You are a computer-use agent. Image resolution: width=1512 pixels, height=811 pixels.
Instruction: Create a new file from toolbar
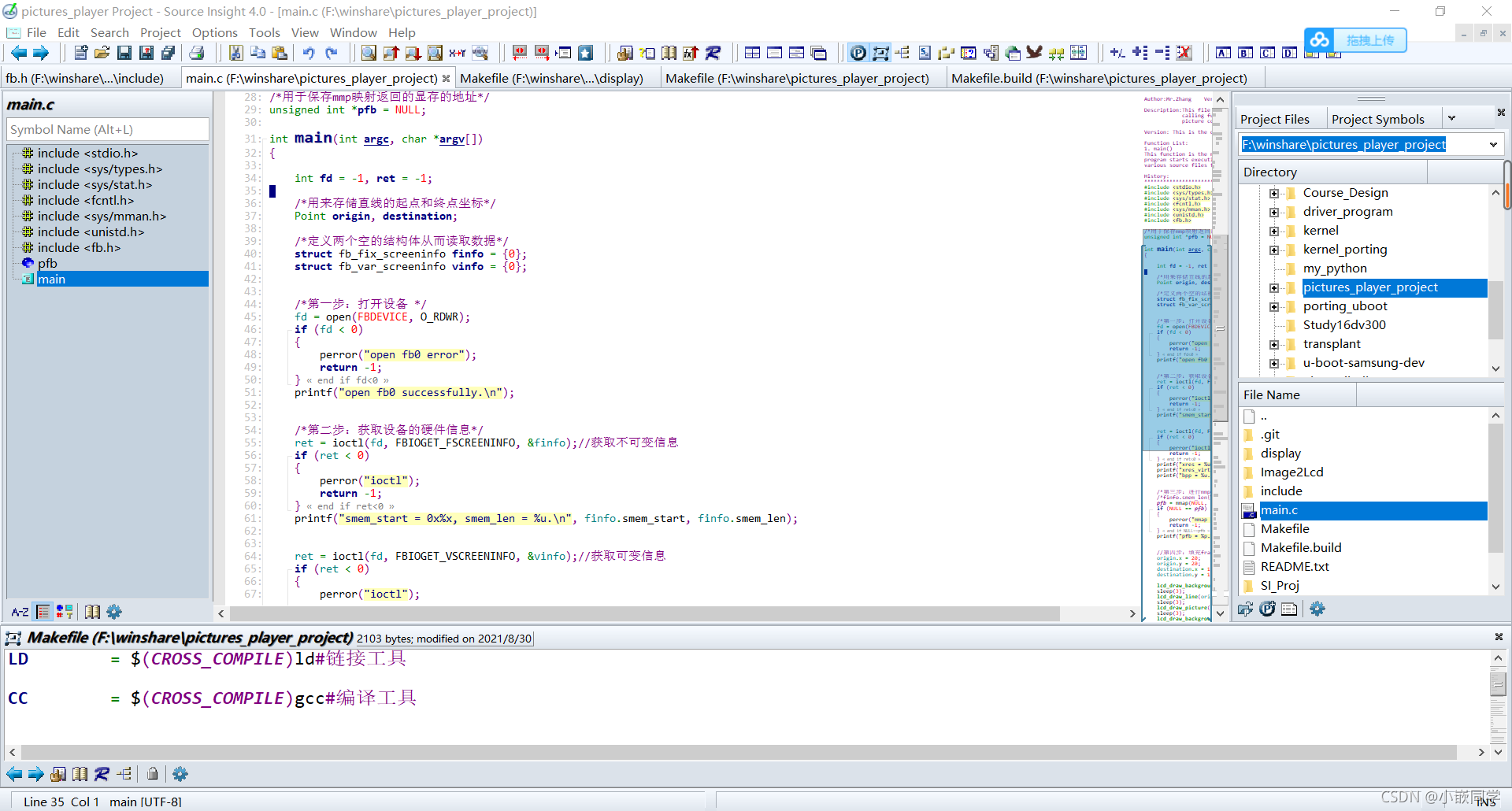[x=80, y=53]
